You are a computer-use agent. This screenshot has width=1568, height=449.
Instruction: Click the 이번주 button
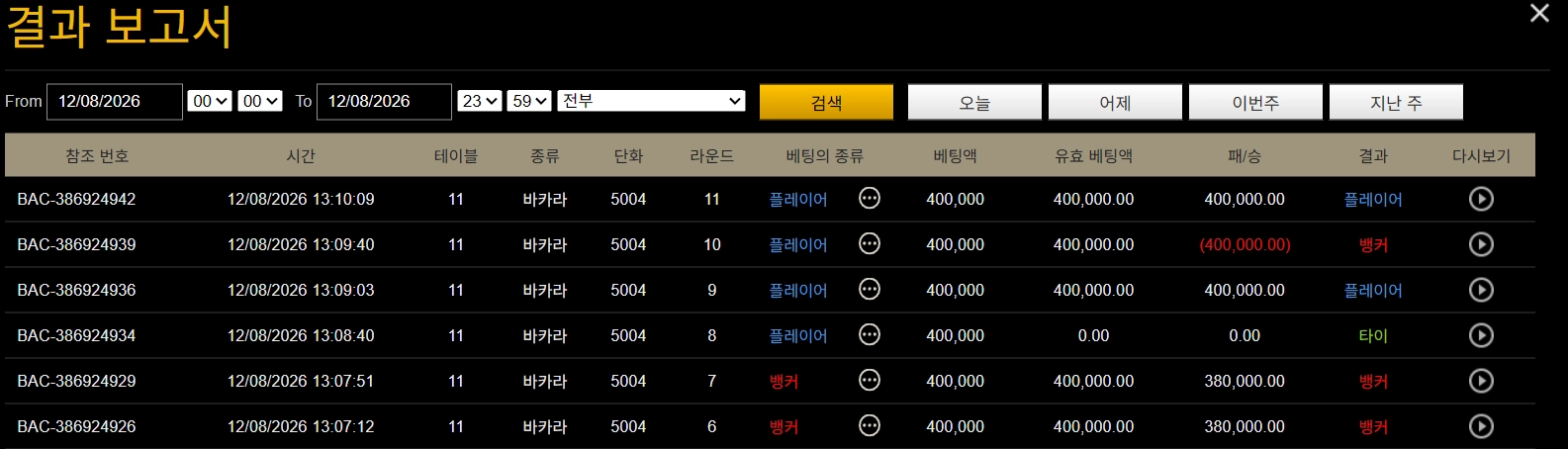[x=1255, y=102]
